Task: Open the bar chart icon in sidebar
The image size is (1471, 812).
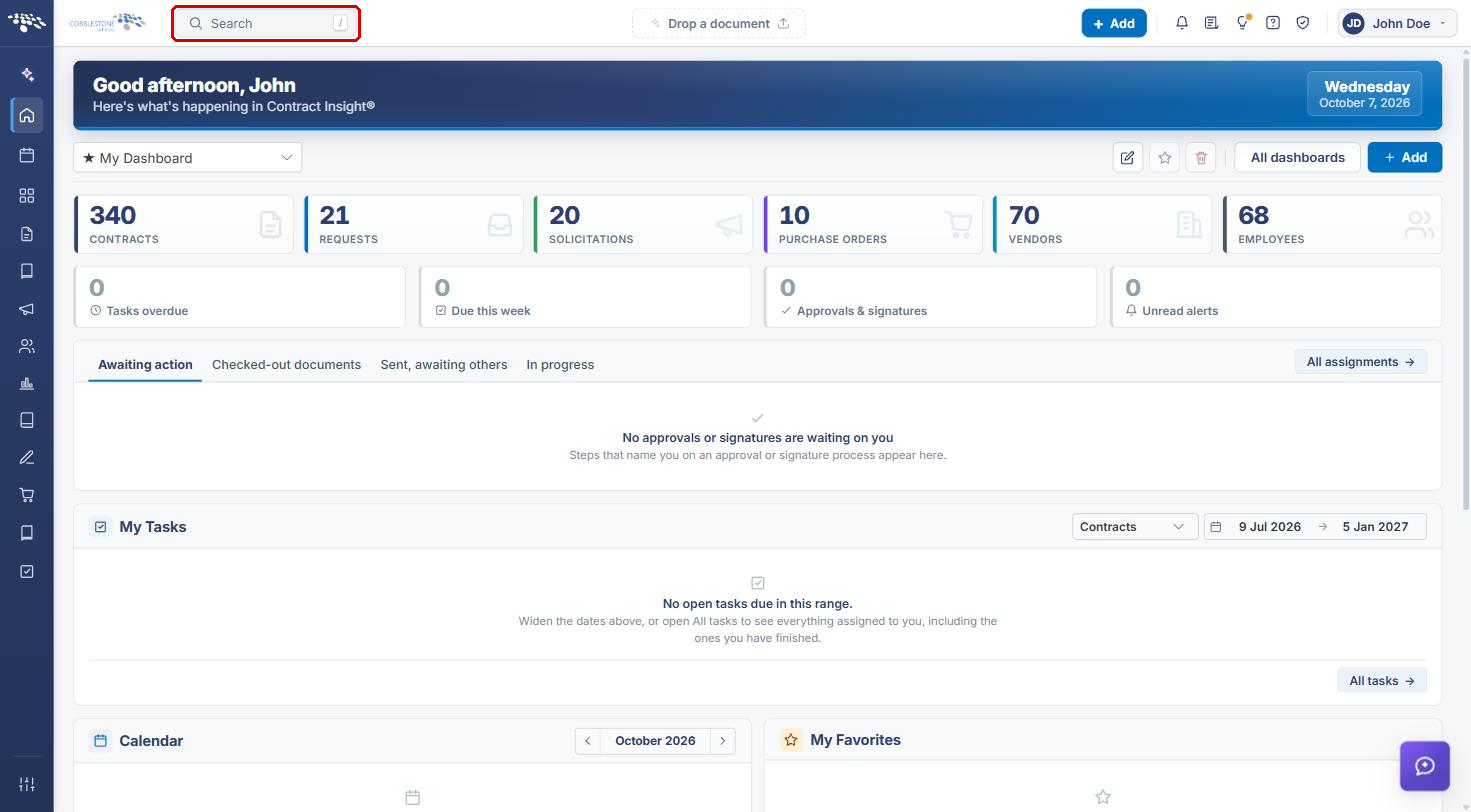Action: point(27,384)
